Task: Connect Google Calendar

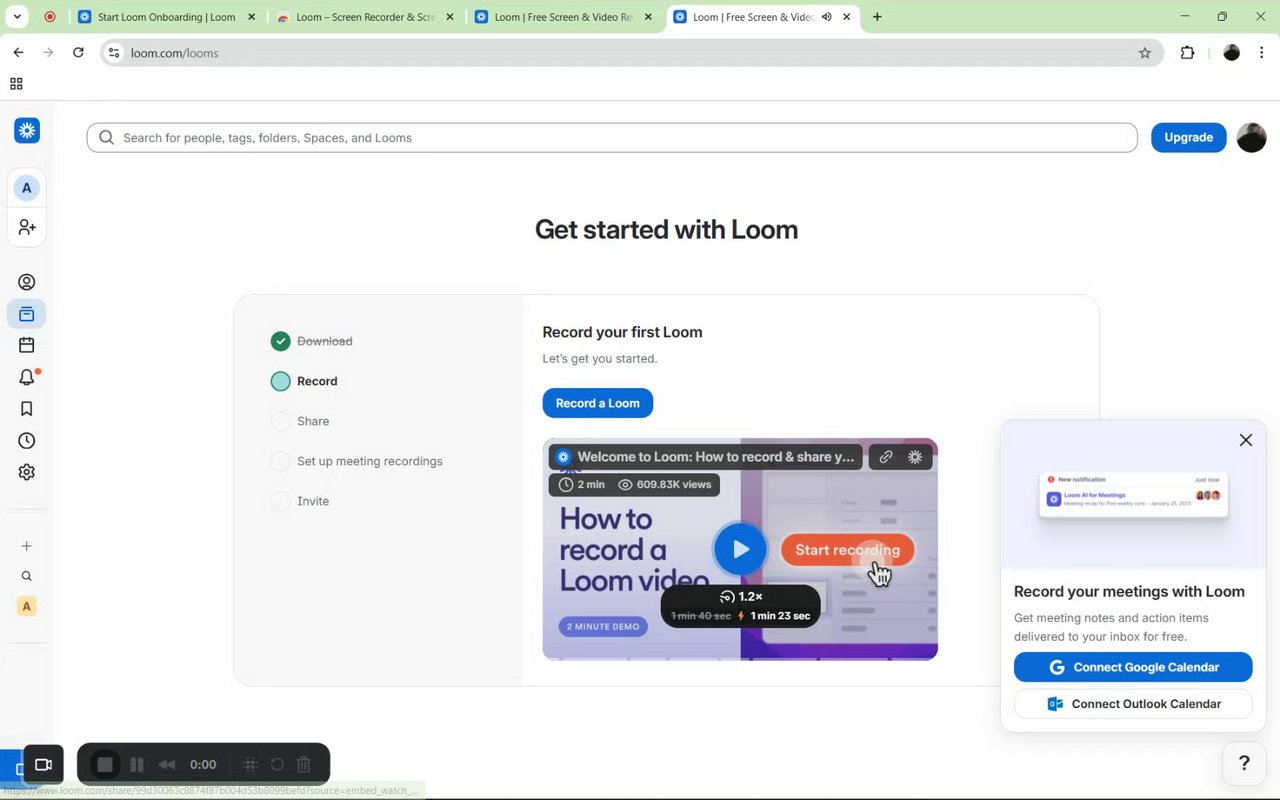Action: click(x=1133, y=667)
